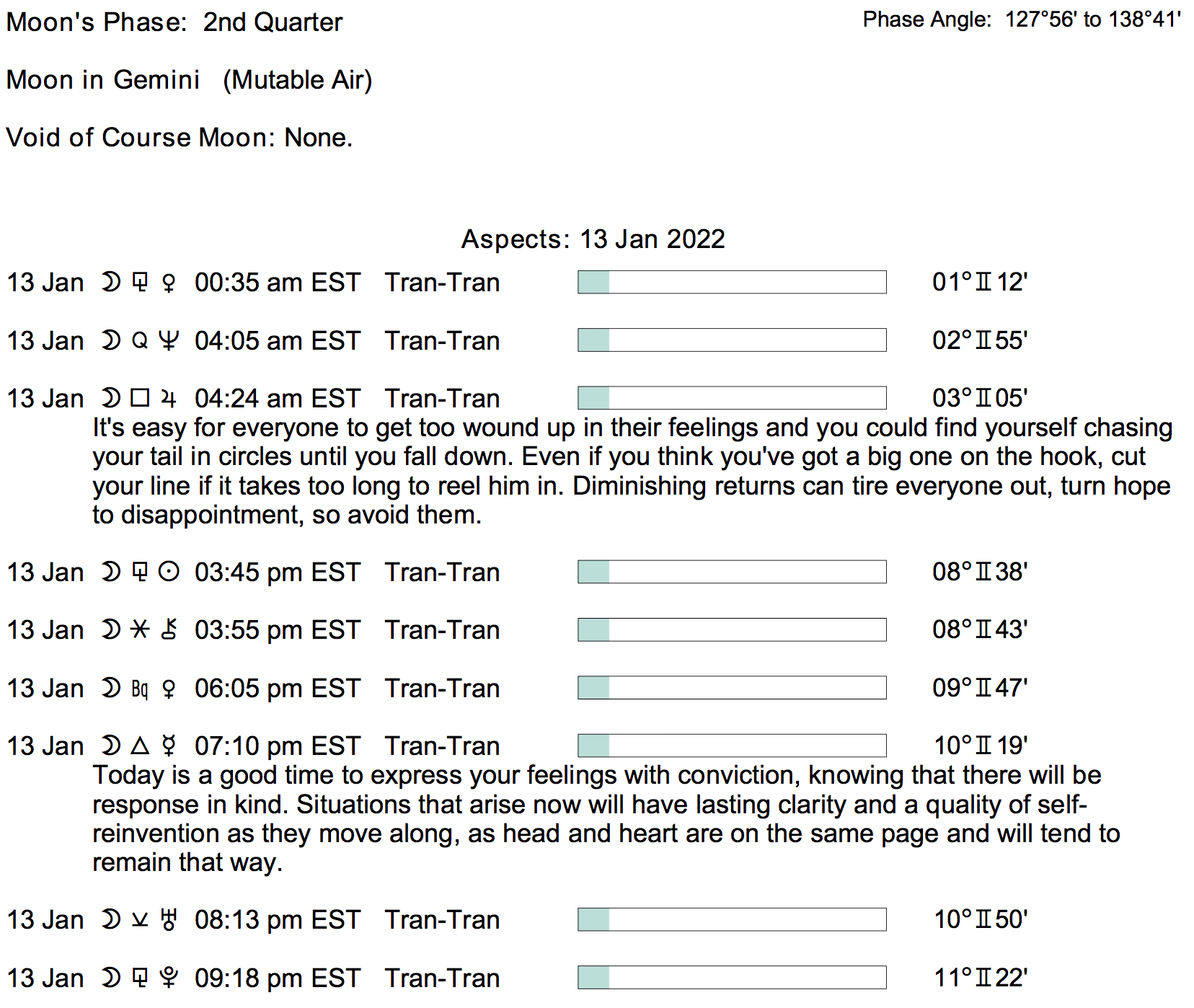Viewport: 1194px width, 1008px height.
Task: Select the Sun glyph in the 03:45 pm row
Action: coord(169,572)
